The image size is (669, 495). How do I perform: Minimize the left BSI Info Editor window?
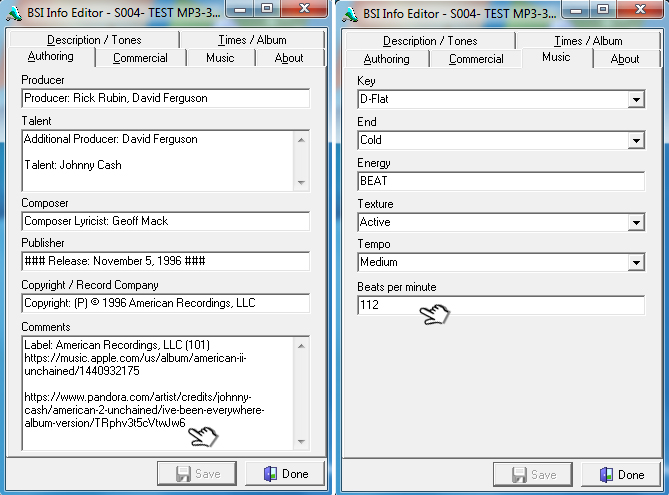tap(240, 9)
